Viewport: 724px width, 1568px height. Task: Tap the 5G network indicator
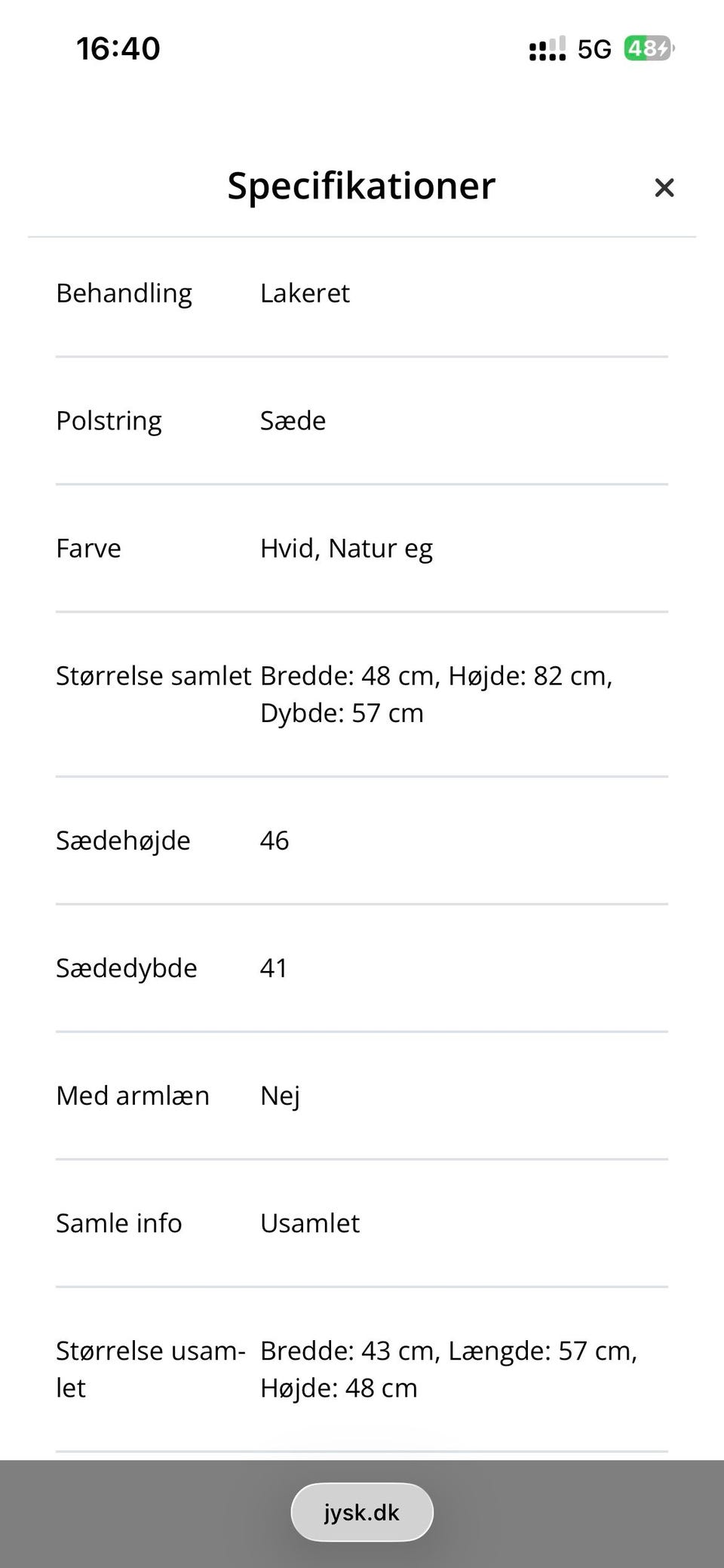click(x=594, y=50)
